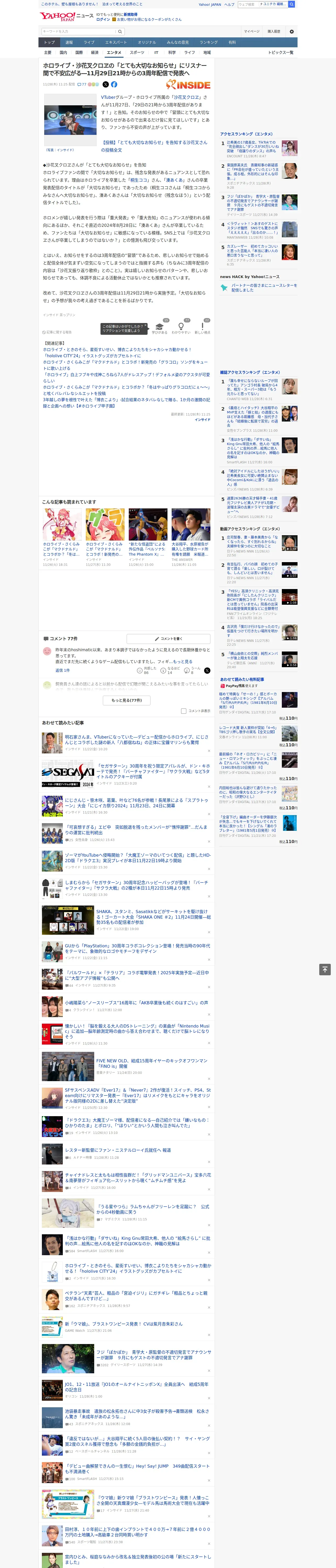Screen dimensions: 336x1568
Task: Share the article on X
Action: (x=105, y=85)
